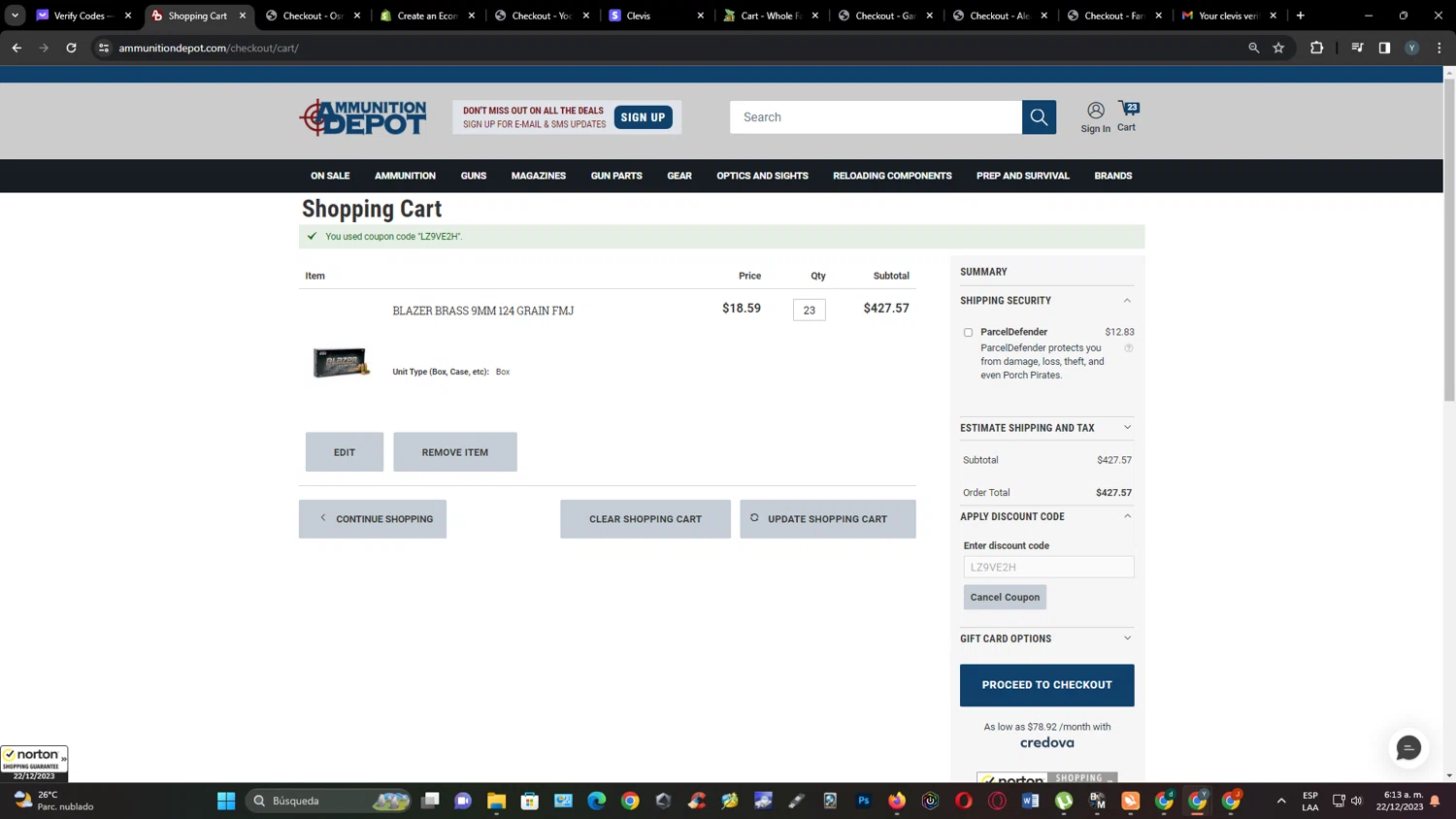Click the Ammunition Depot logo
Viewport: 1456px width, 819px height.
(x=362, y=117)
